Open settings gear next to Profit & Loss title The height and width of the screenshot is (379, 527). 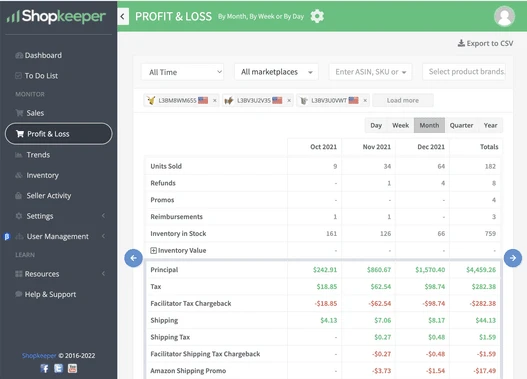(x=317, y=16)
